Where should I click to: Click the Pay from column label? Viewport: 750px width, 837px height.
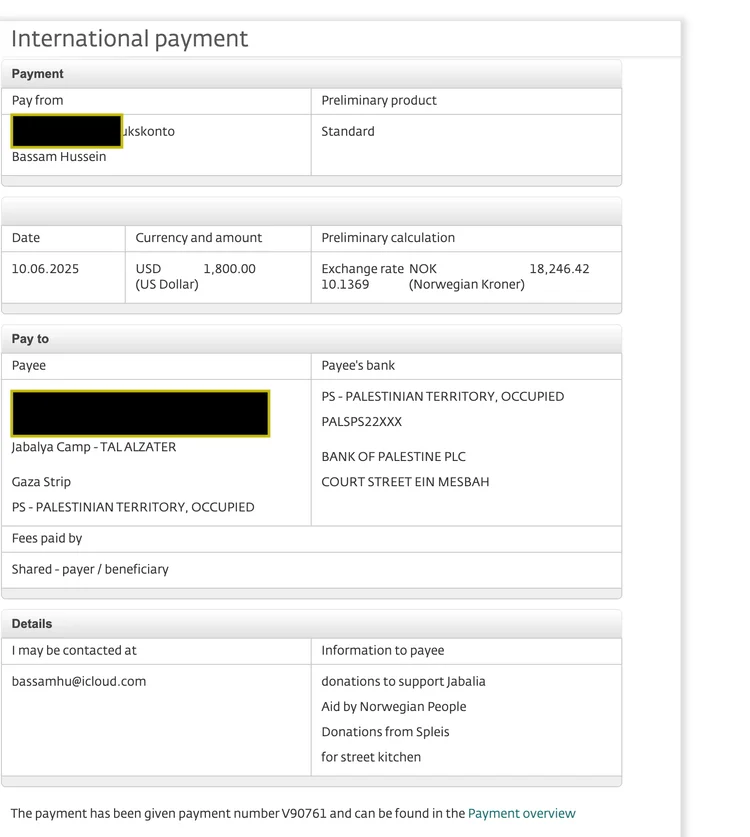pyautogui.click(x=37, y=100)
